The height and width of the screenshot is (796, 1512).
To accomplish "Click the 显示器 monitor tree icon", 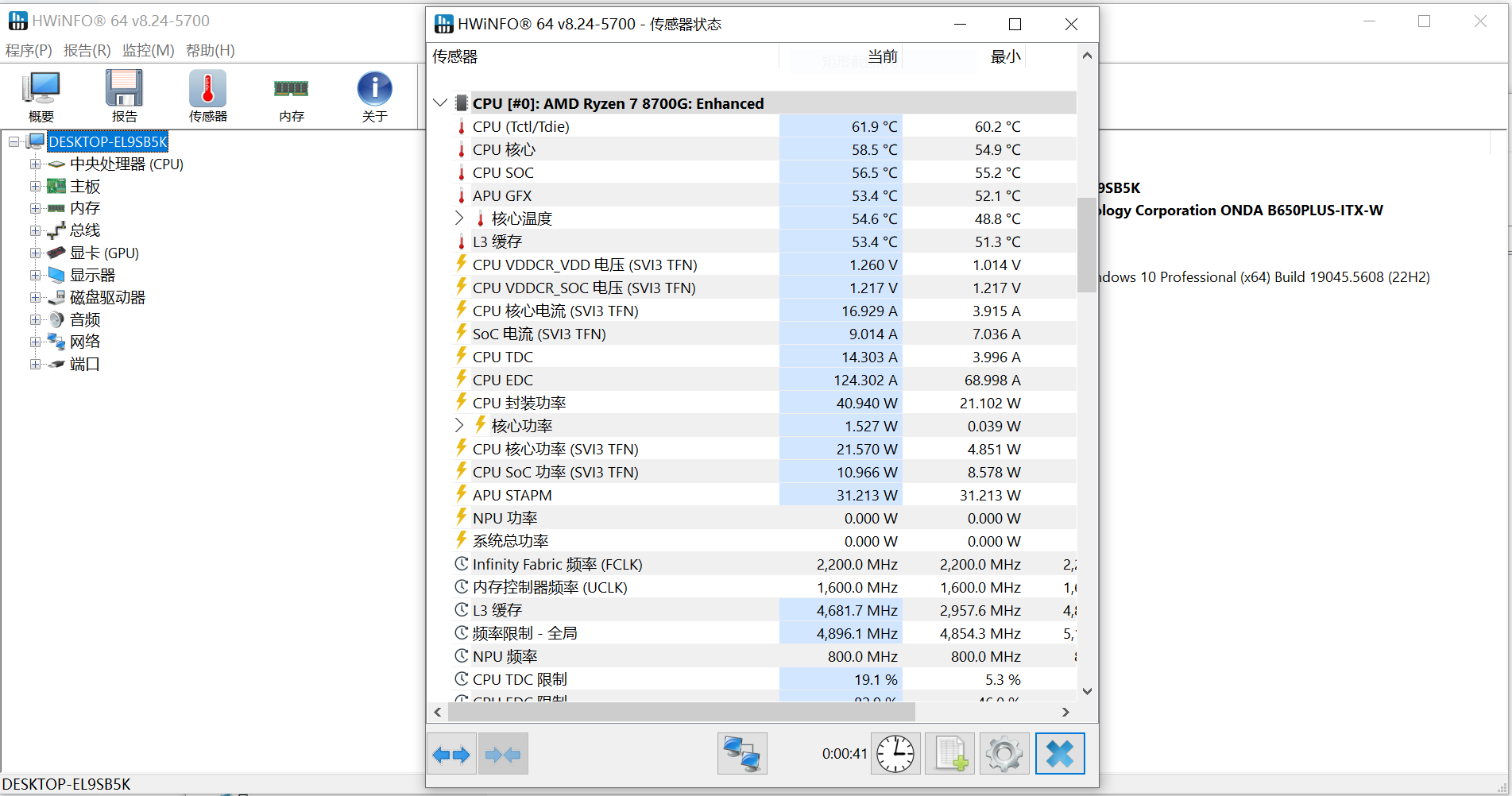I will tap(56, 275).
